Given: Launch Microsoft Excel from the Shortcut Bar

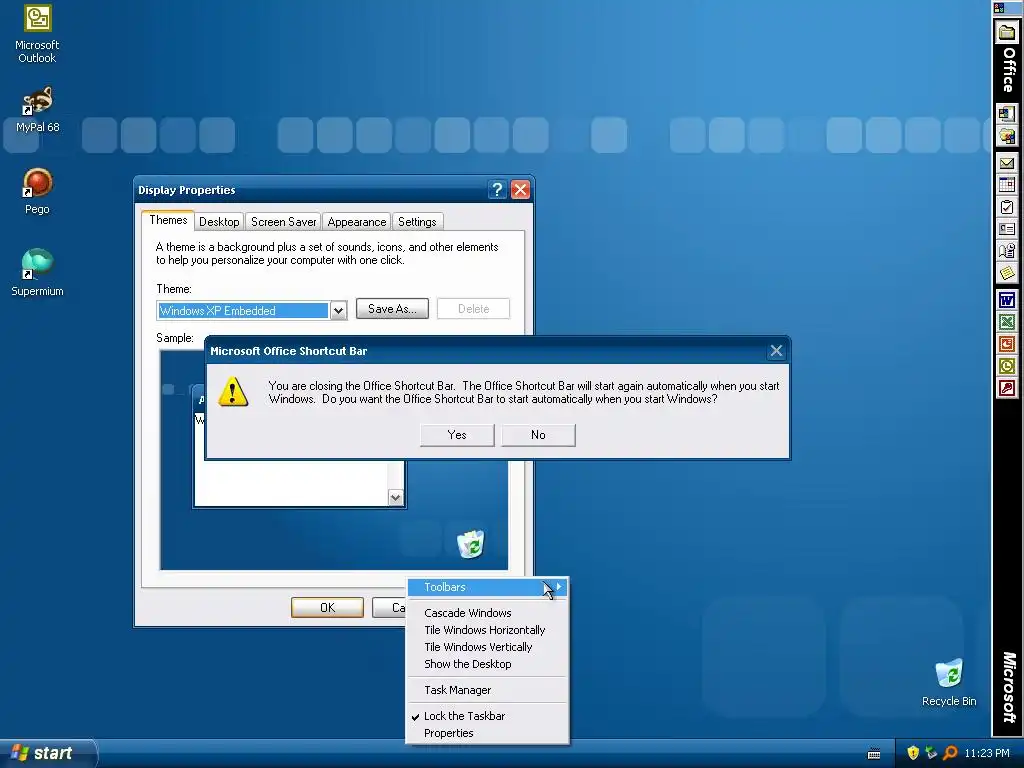Looking at the screenshot, I should click(x=1006, y=322).
